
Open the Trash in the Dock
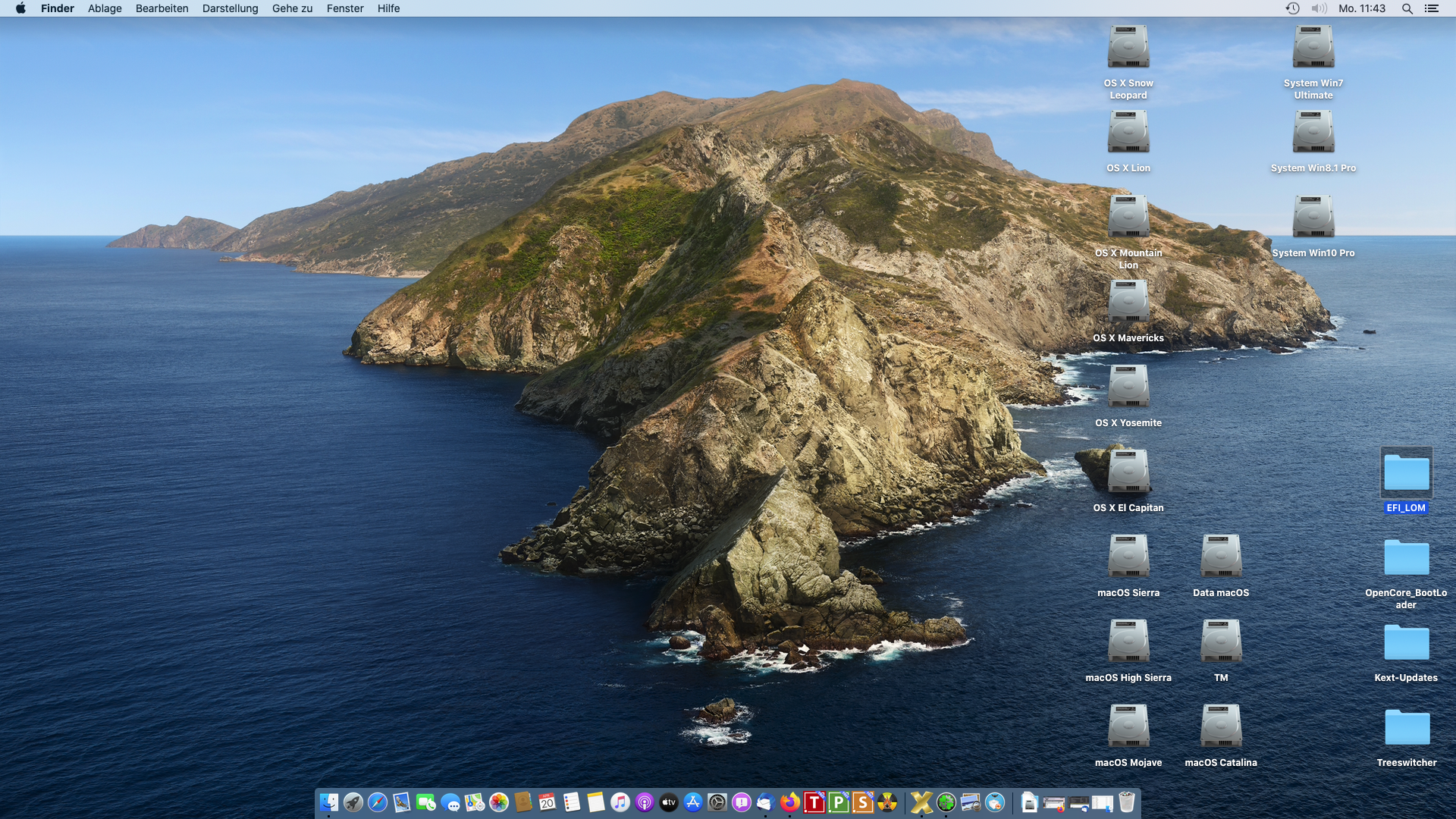coord(1127,802)
